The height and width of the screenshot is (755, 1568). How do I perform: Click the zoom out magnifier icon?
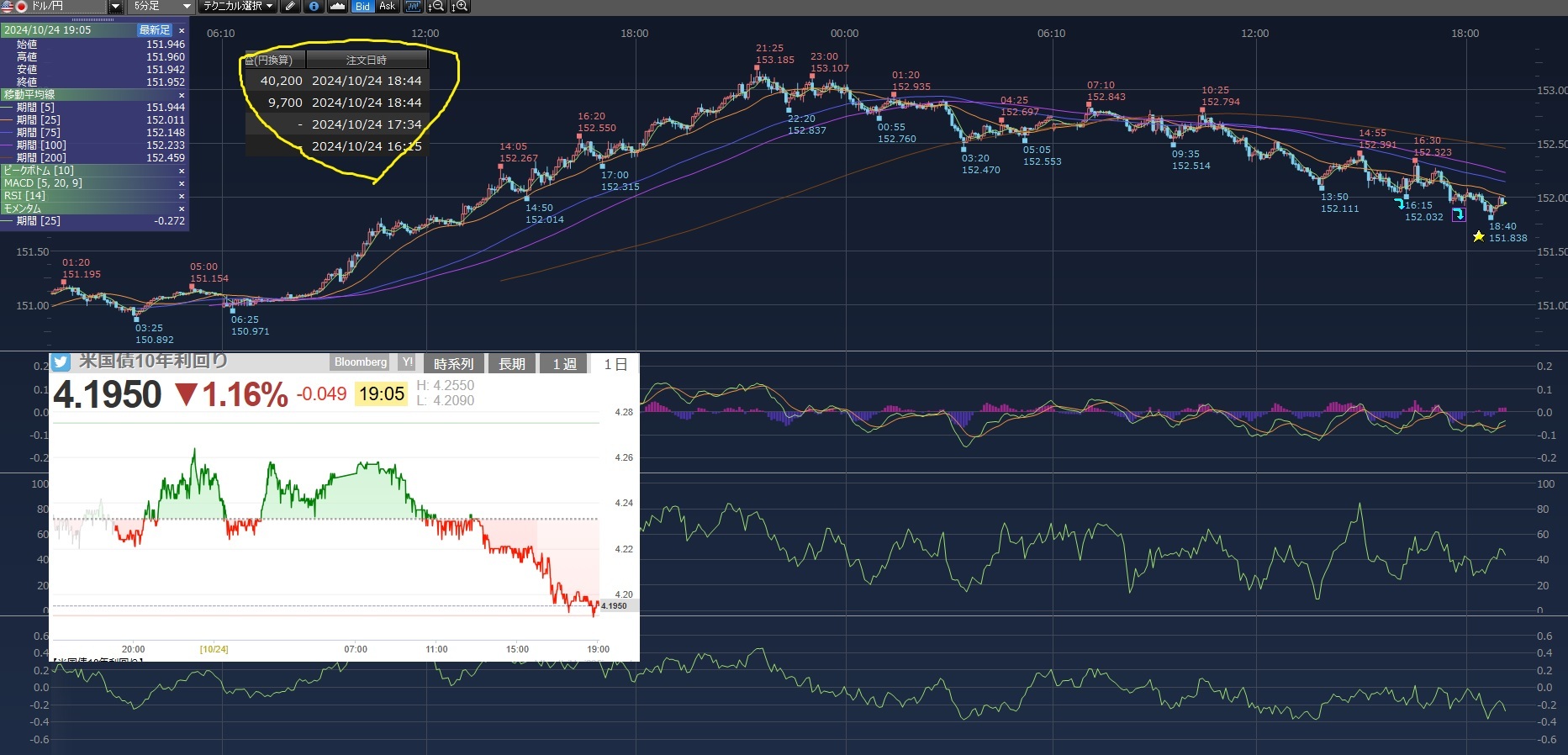click(x=436, y=7)
